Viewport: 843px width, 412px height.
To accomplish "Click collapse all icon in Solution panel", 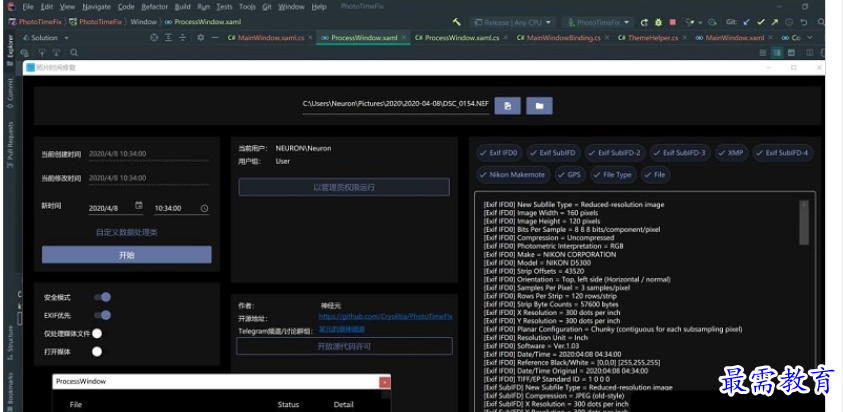I will (x=183, y=38).
